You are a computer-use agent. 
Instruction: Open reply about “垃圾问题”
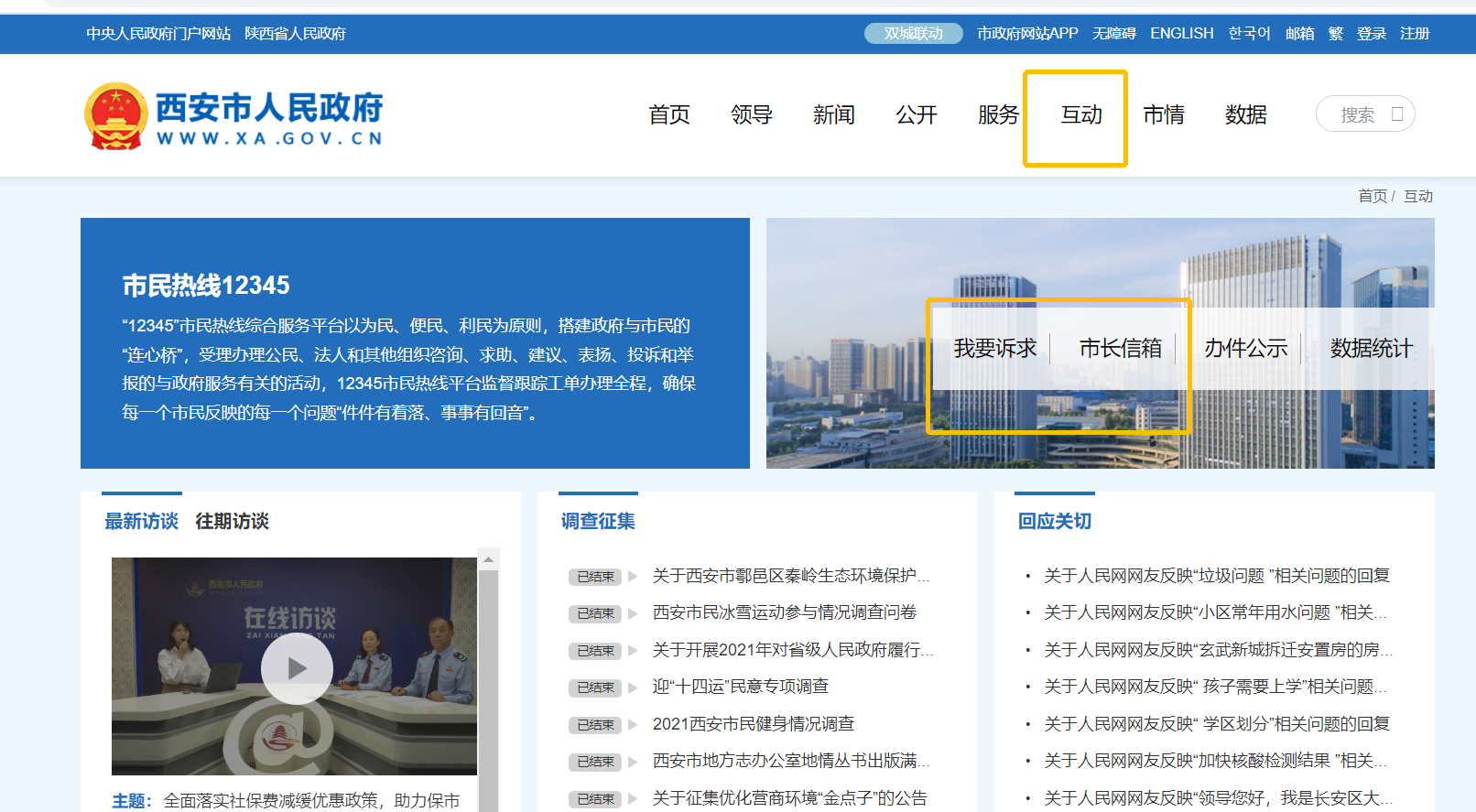click(1217, 576)
